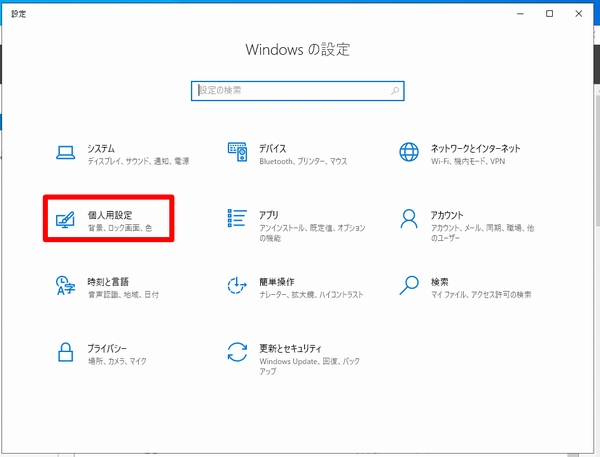Open デバイス settings title

(272, 148)
